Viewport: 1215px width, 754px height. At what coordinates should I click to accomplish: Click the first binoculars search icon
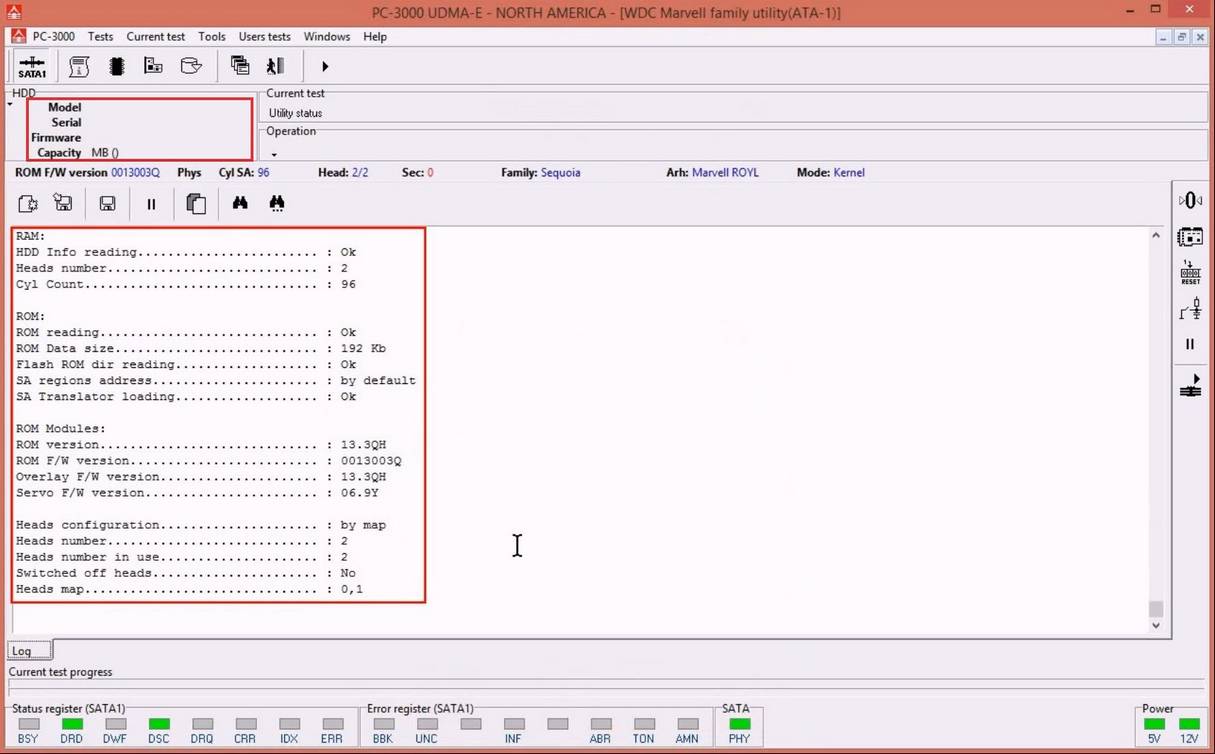click(240, 203)
